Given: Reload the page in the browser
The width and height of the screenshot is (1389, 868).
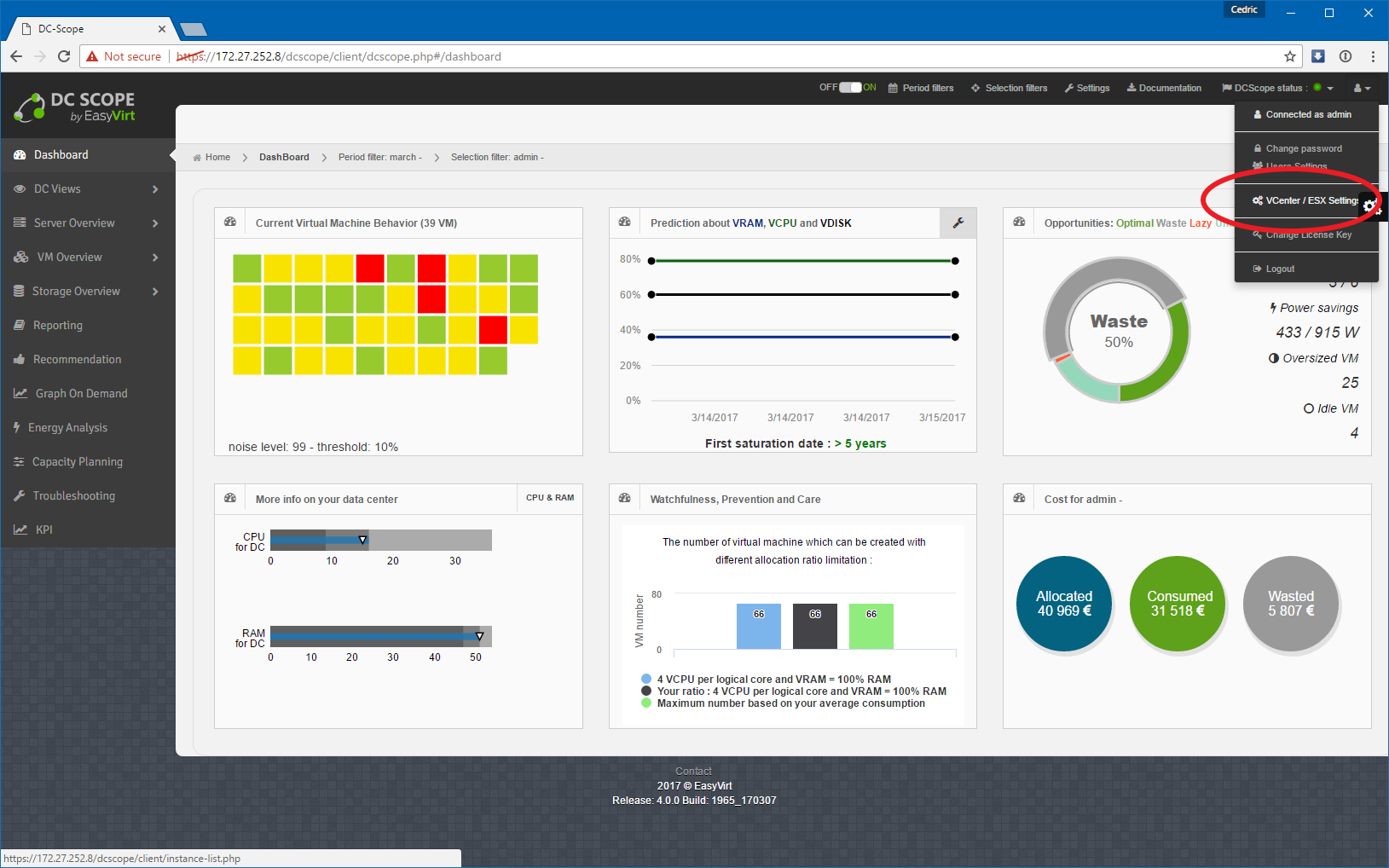Looking at the screenshot, I should pos(64,56).
